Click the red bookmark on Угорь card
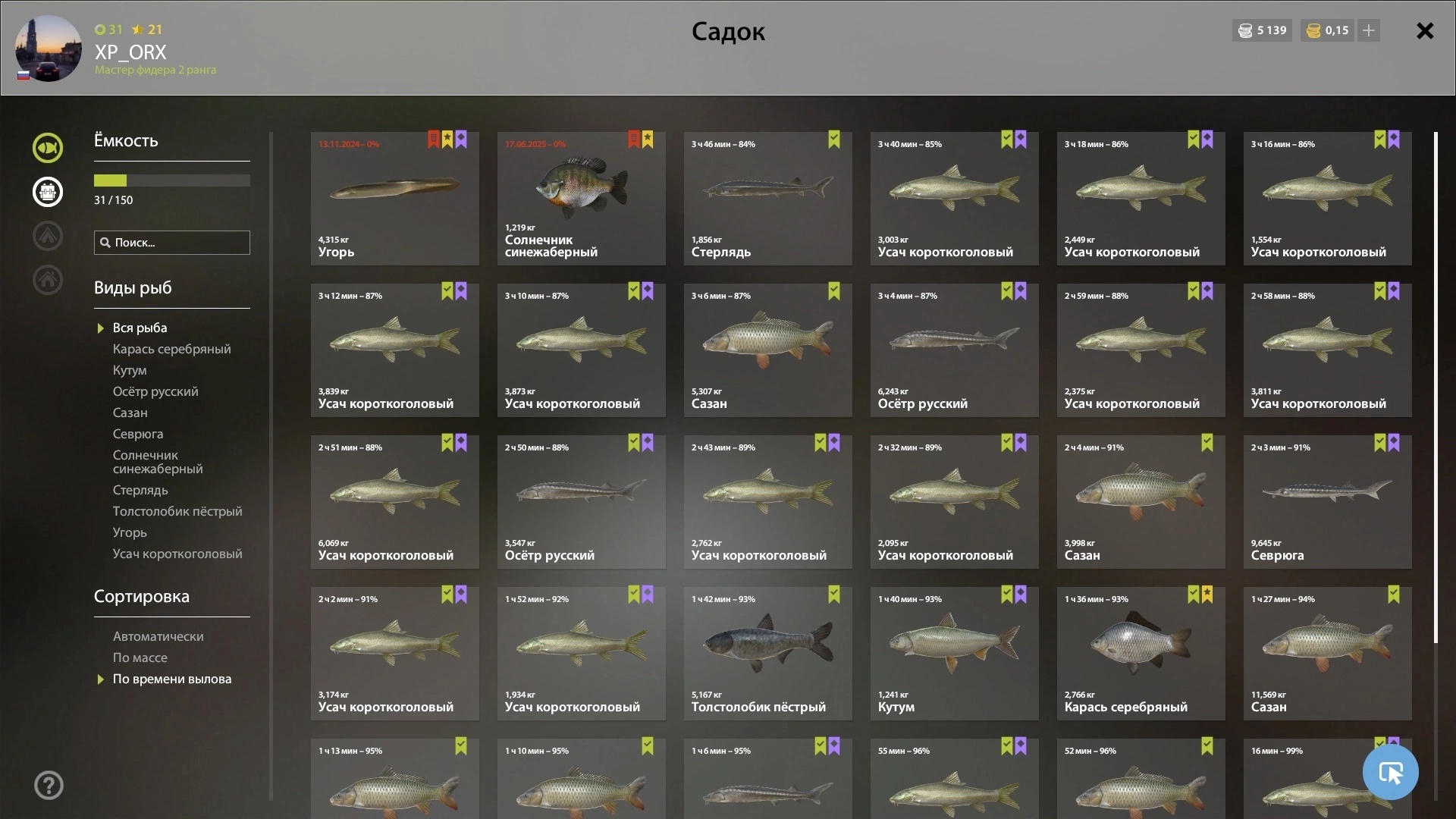 coord(434,140)
